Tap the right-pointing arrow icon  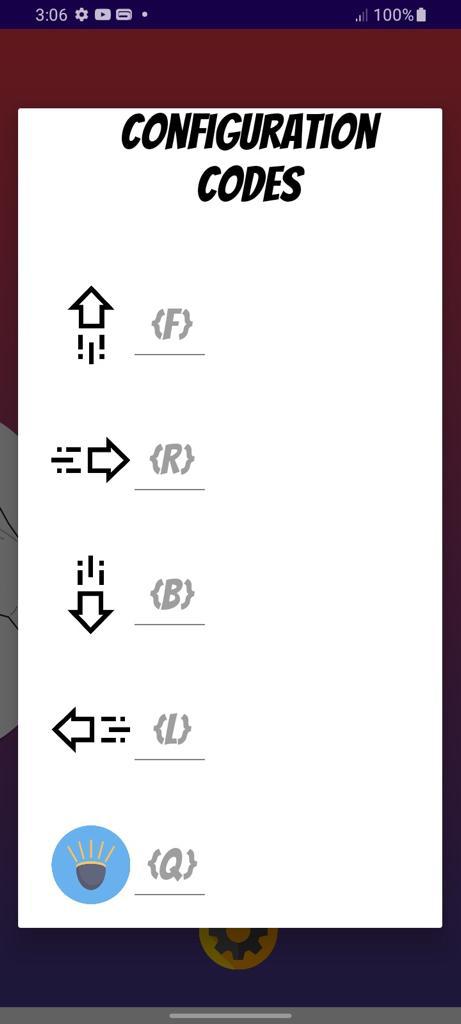coord(90,460)
